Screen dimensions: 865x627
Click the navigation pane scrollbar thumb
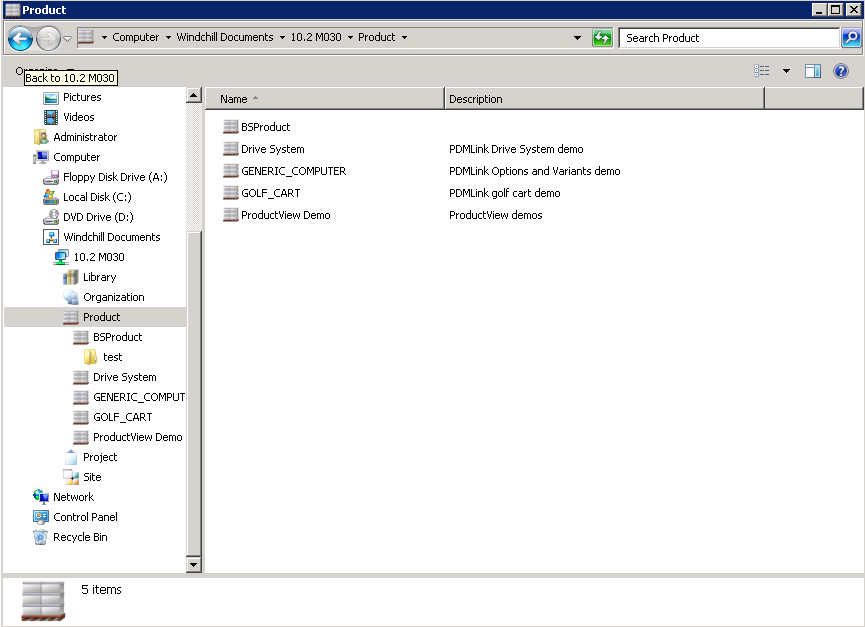[194, 393]
